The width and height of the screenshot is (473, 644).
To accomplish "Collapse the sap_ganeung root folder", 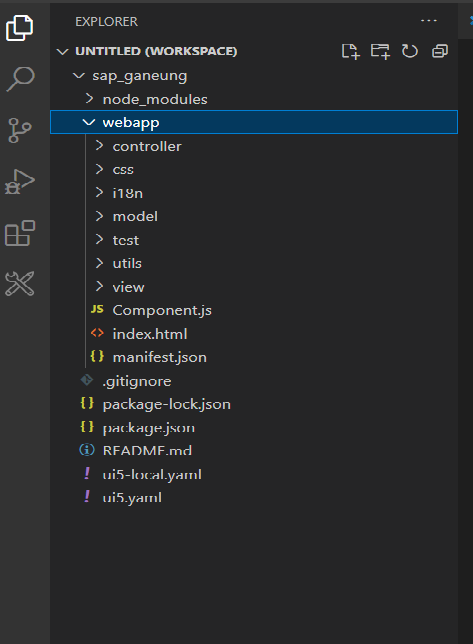I will click(x=254, y=76).
